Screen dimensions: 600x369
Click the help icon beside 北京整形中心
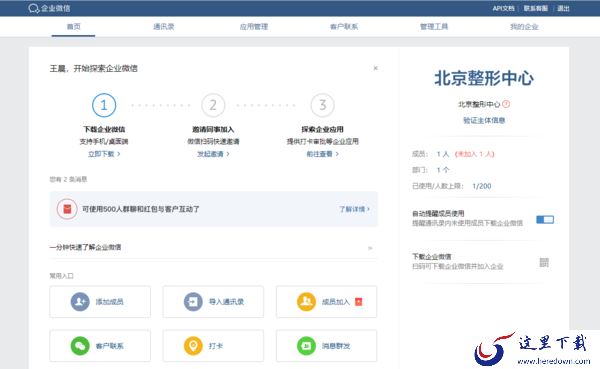[506, 104]
